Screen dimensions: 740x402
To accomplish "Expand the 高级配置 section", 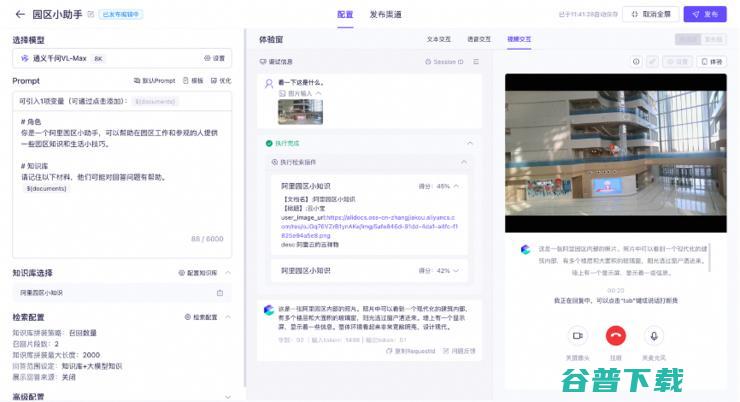I will [x=228, y=397].
